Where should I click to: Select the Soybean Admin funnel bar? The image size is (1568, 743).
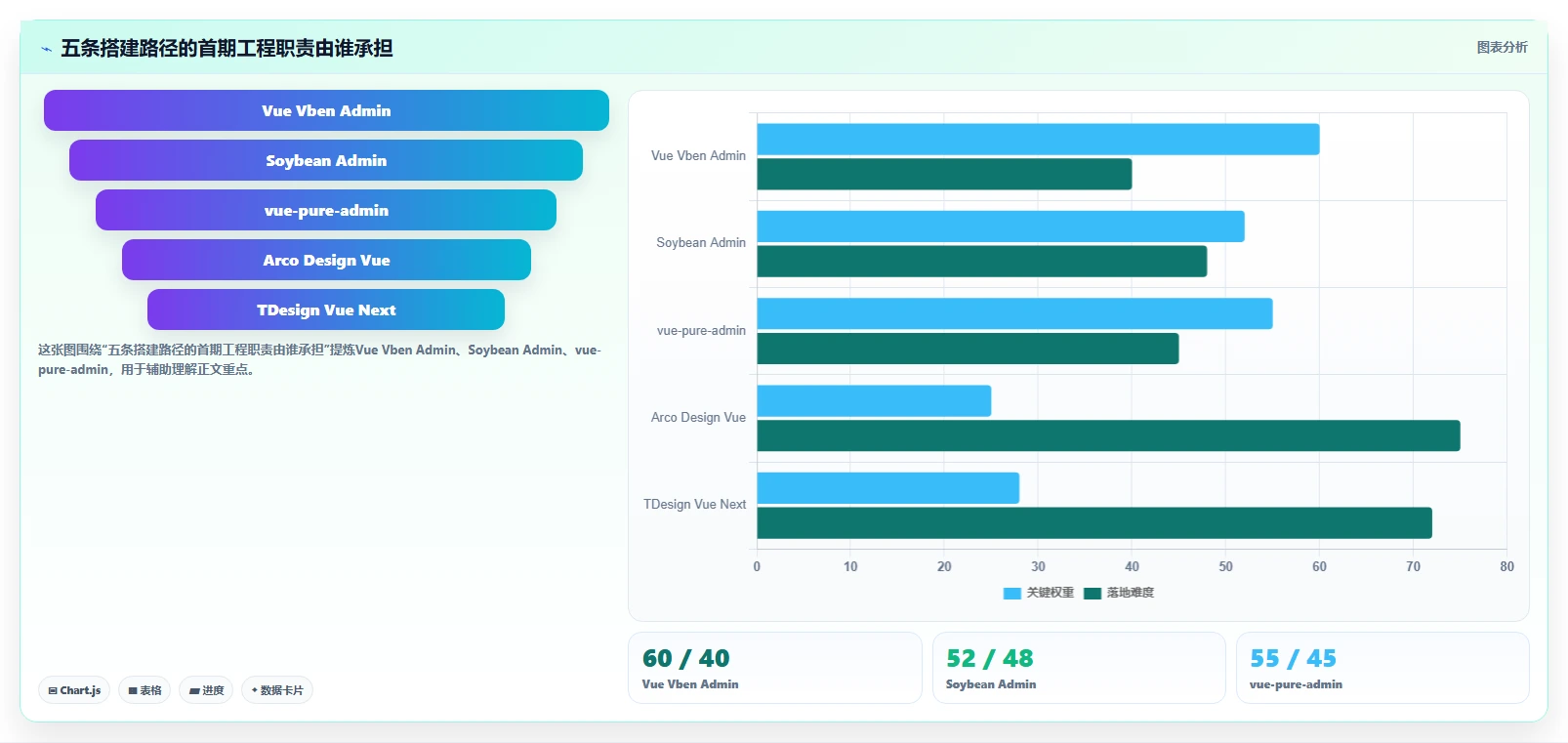[326, 160]
